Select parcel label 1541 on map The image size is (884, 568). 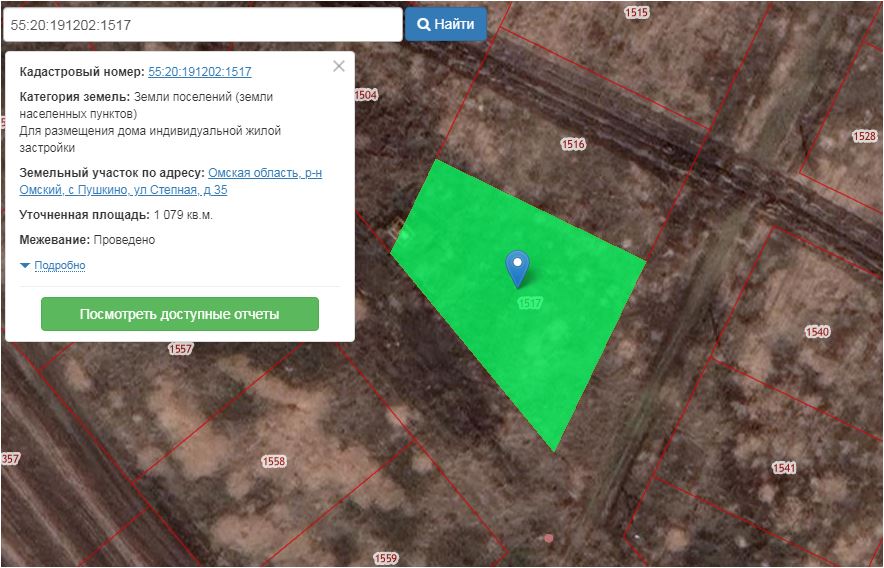click(784, 468)
